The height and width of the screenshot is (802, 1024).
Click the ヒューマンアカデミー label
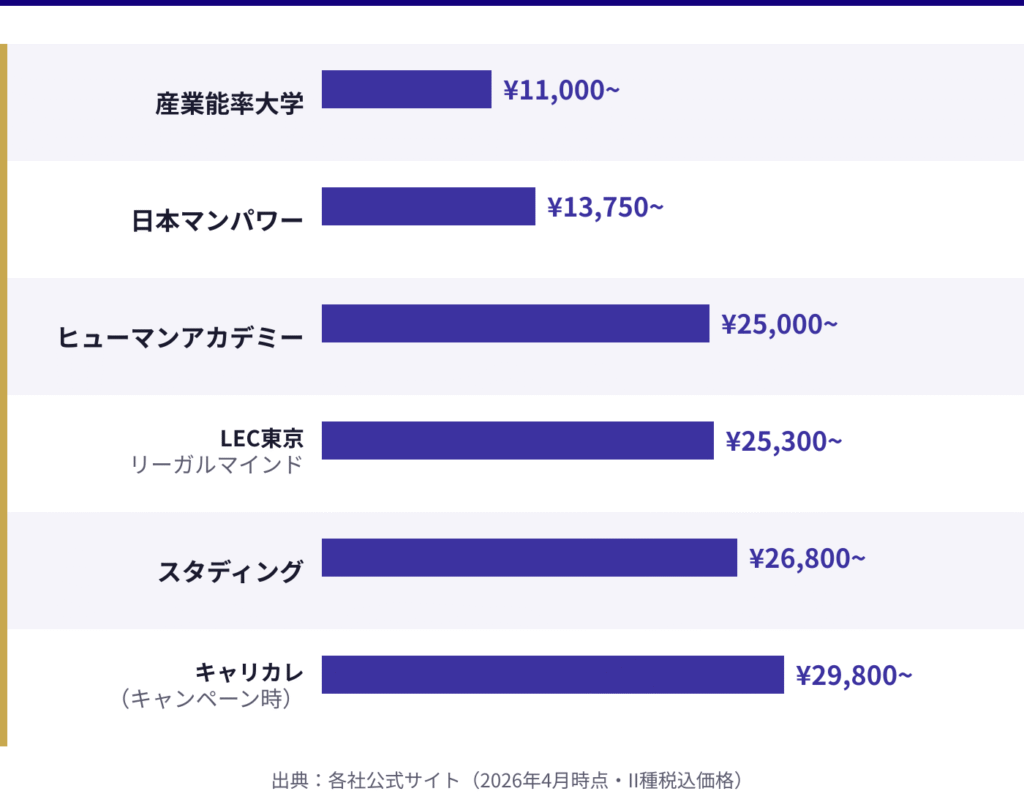click(x=180, y=337)
